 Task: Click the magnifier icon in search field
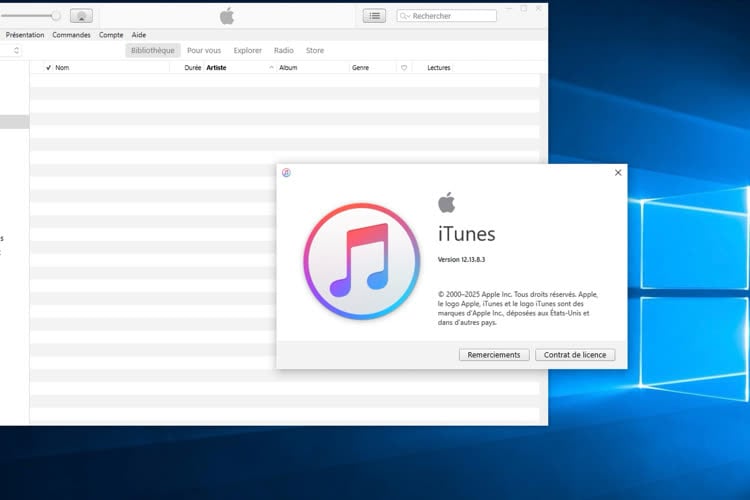(x=405, y=16)
